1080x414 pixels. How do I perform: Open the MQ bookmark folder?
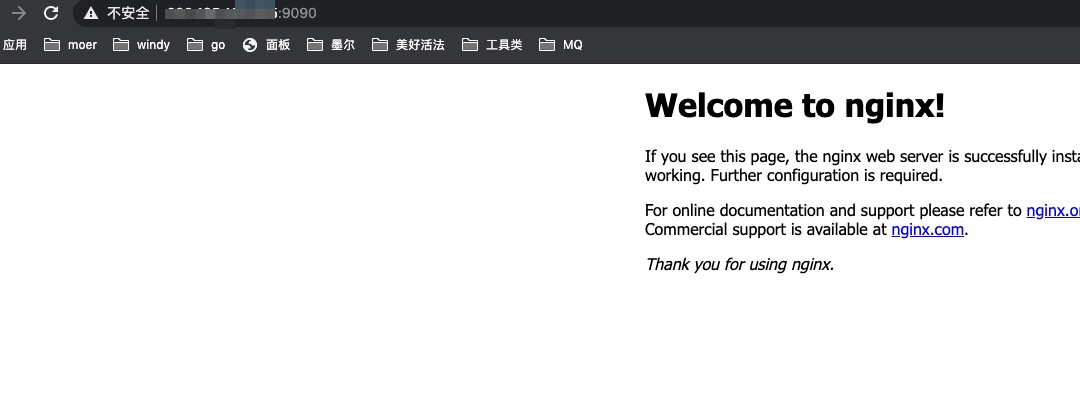point(561,45)
